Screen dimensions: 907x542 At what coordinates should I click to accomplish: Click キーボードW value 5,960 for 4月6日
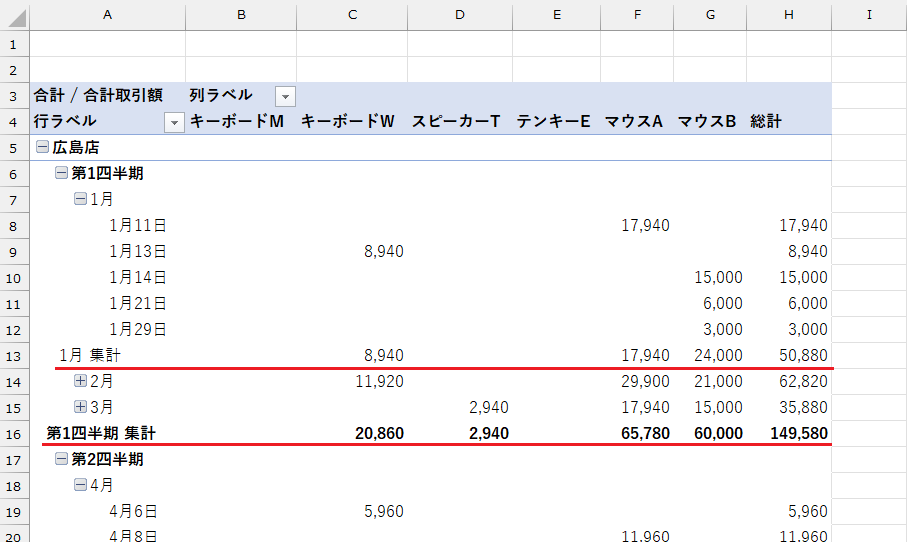[384, 511]
